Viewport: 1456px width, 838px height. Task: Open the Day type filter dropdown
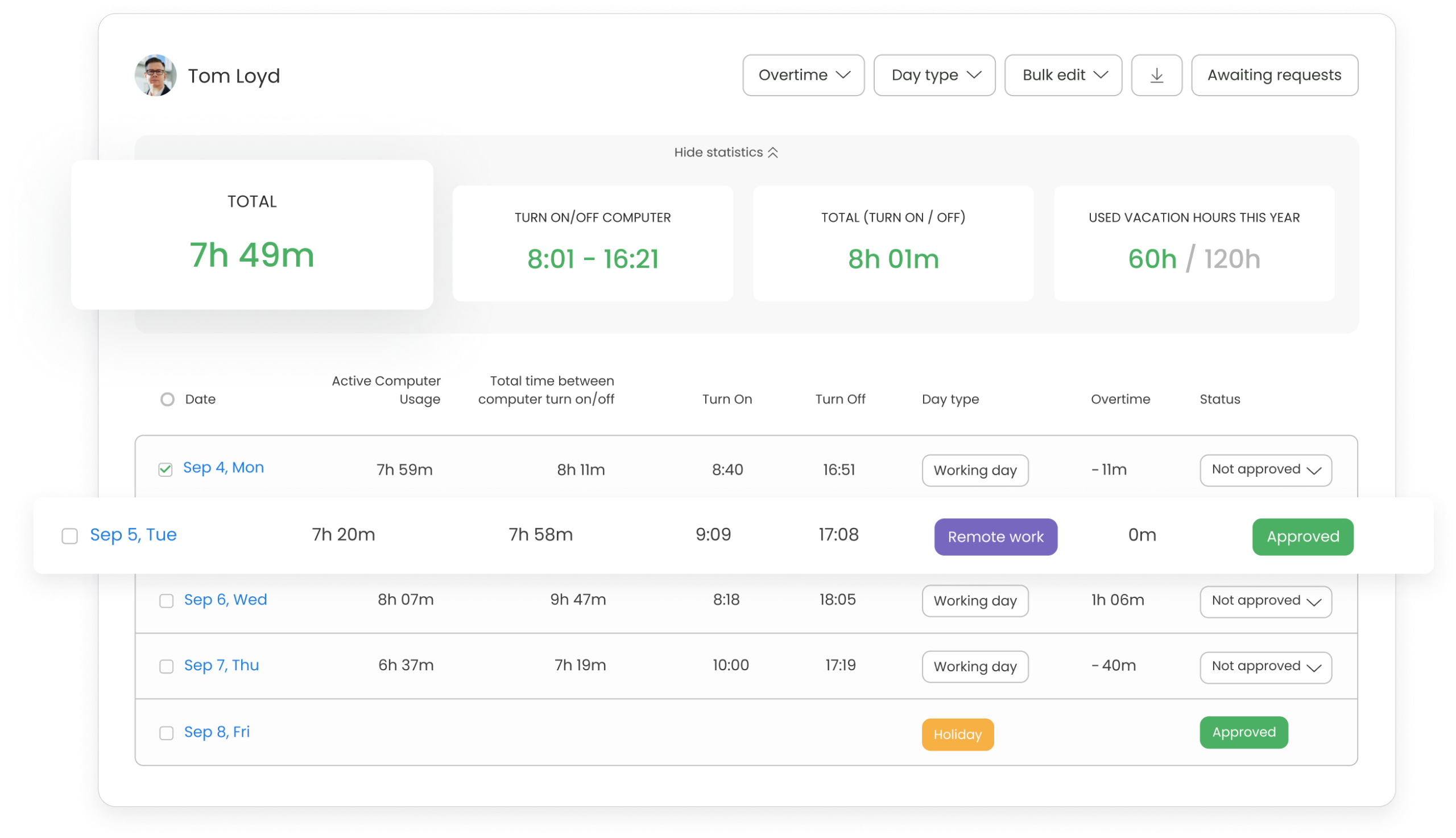(x=934, y=76)
